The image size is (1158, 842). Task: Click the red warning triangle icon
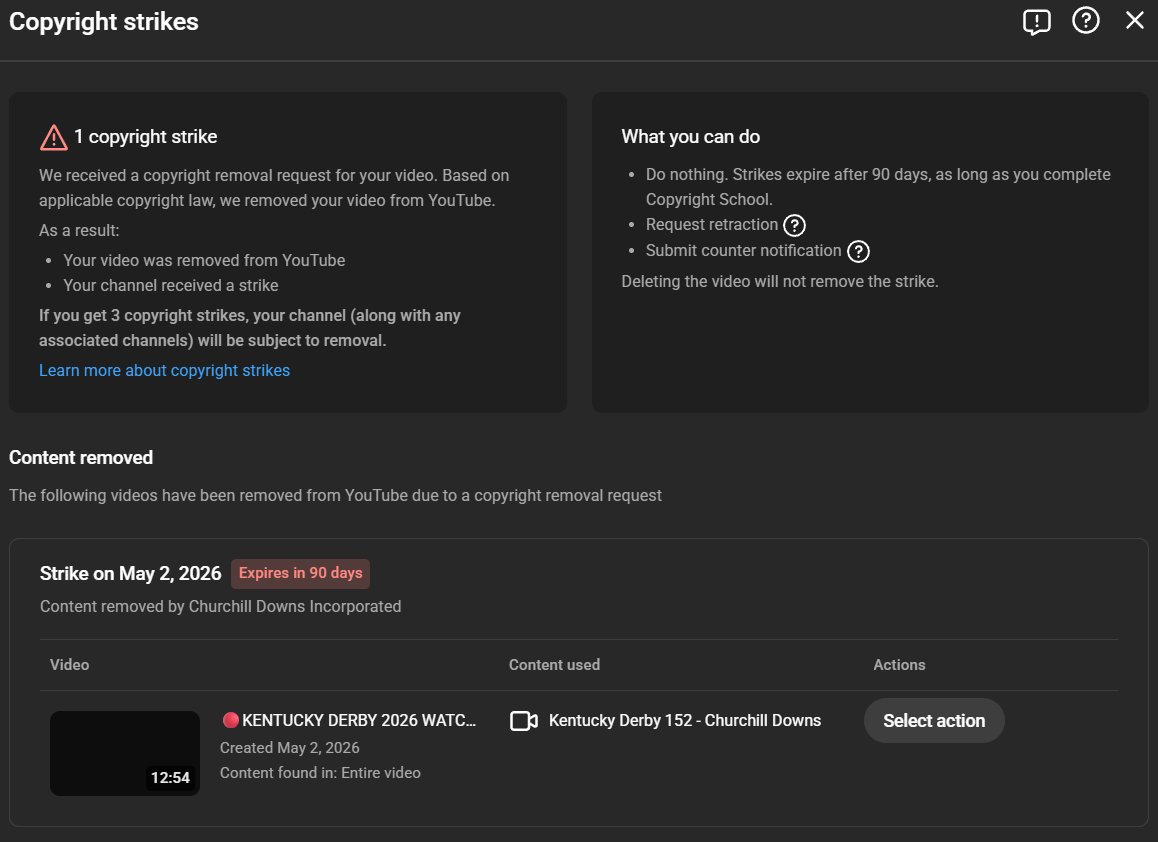[54, 137]
